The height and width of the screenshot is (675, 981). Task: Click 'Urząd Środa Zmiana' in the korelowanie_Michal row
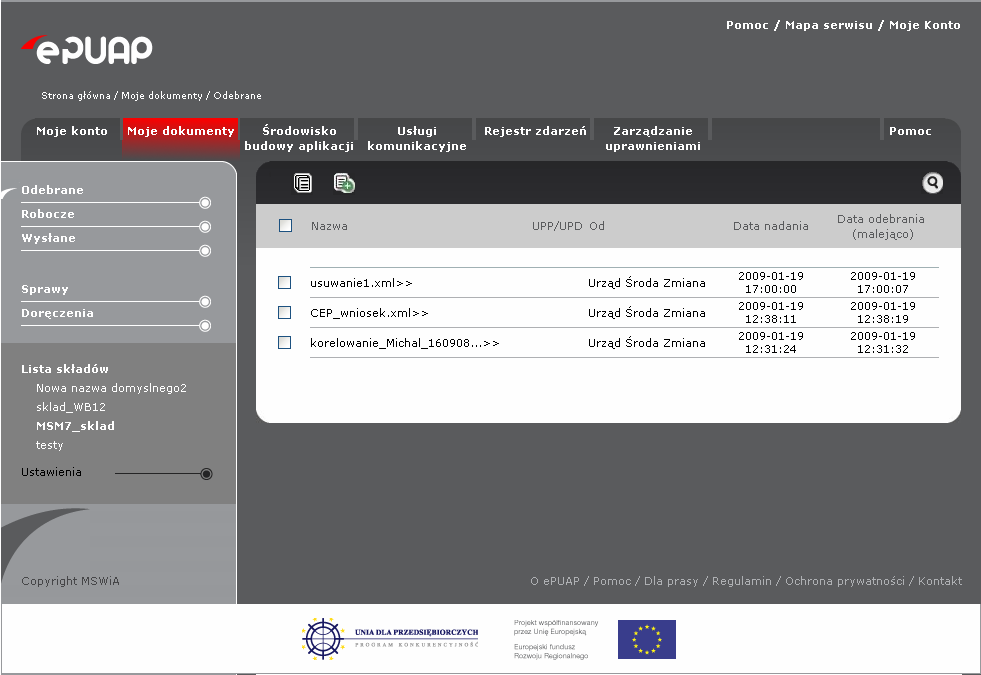pyautogui.click(x=647, y=343)
